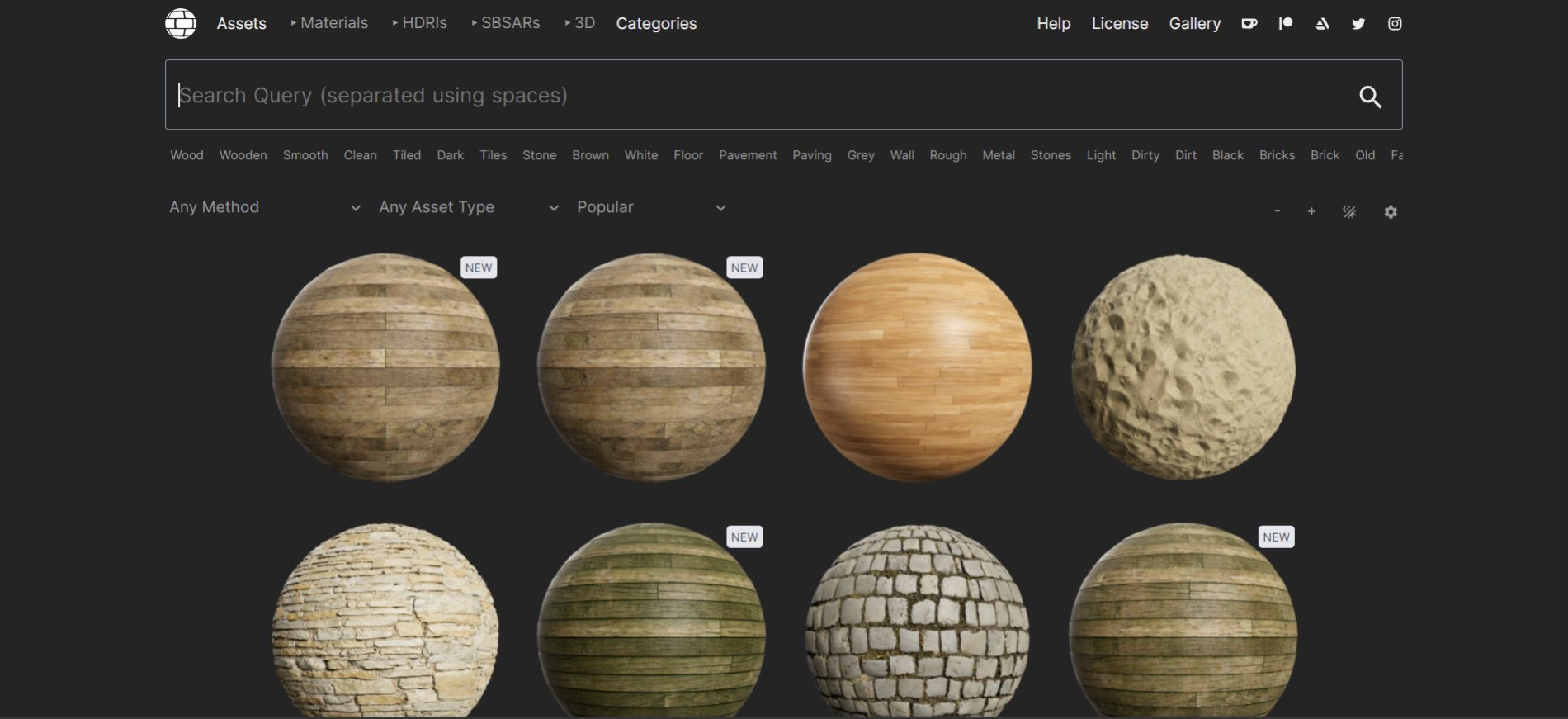The width and height of the screenshot is (1568, 719).
Task: Open the Instagram icon link
Action: pos(1395,23)
